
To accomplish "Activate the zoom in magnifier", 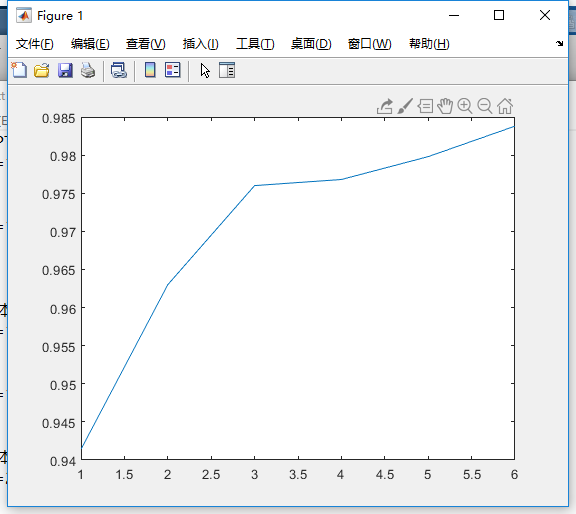I will (x=465, y=106).
